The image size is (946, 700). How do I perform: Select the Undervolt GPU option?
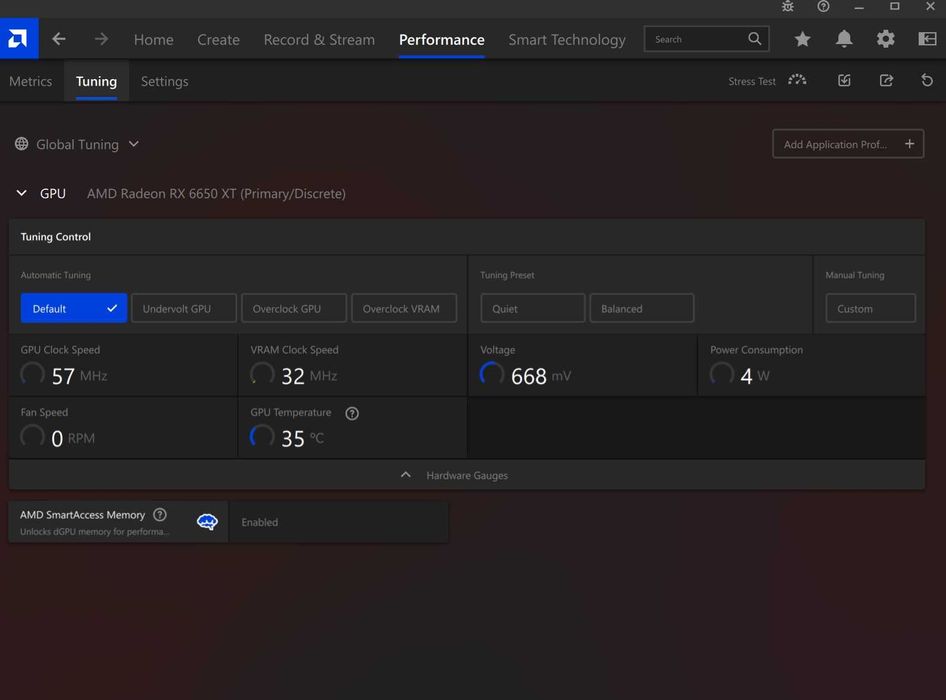click(183, 308)
